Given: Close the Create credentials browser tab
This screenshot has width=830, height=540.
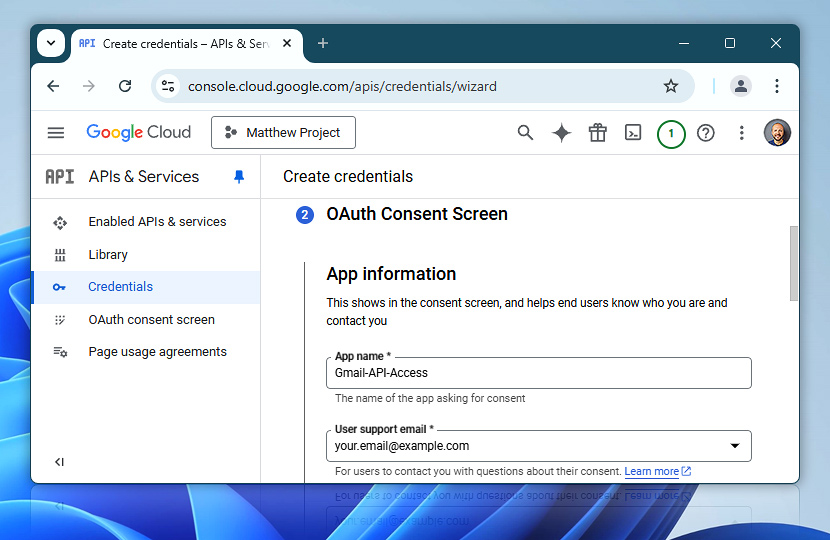Looking at the screenshot, I should 287,43.
